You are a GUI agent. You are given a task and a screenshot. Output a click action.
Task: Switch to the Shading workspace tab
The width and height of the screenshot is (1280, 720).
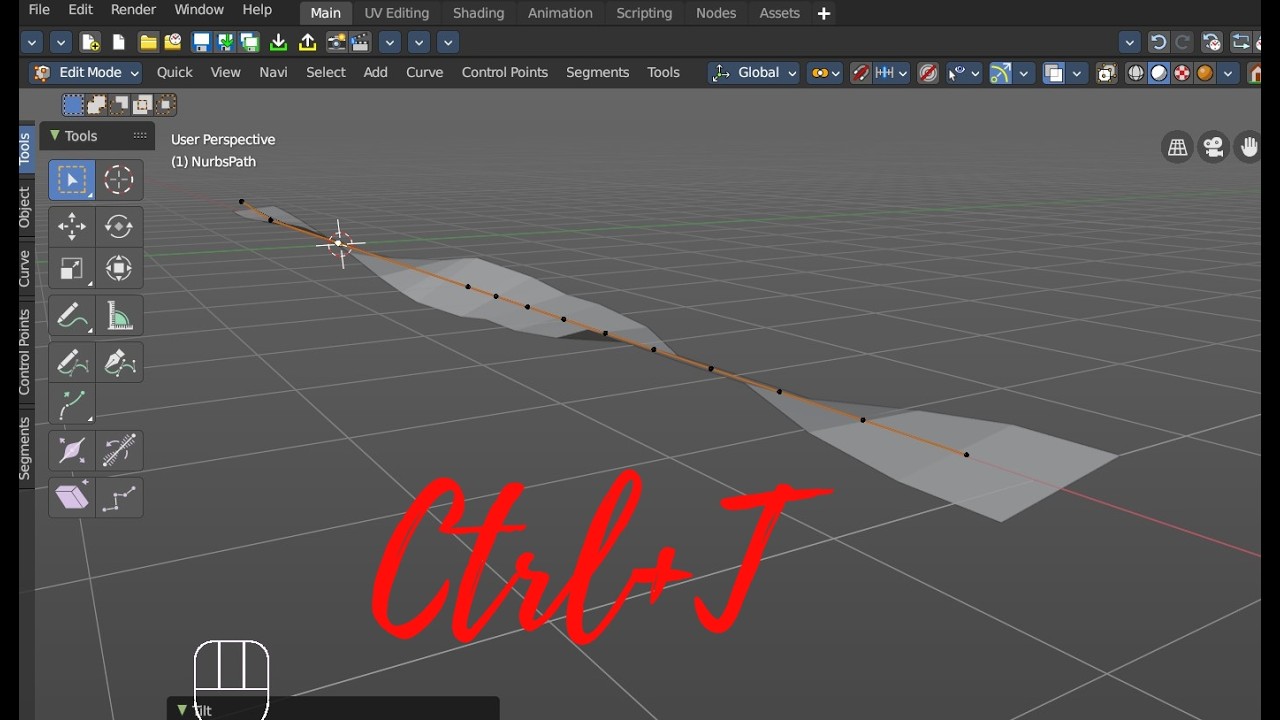coord(478,13)
